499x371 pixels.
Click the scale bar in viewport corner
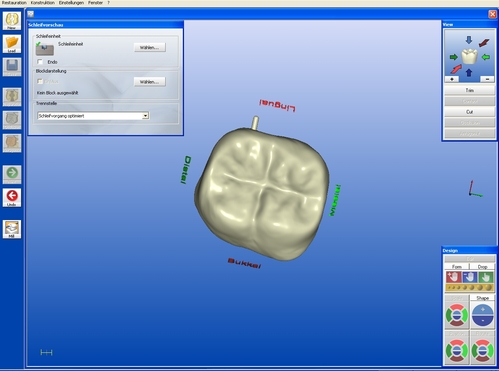(x=46, y=352)
